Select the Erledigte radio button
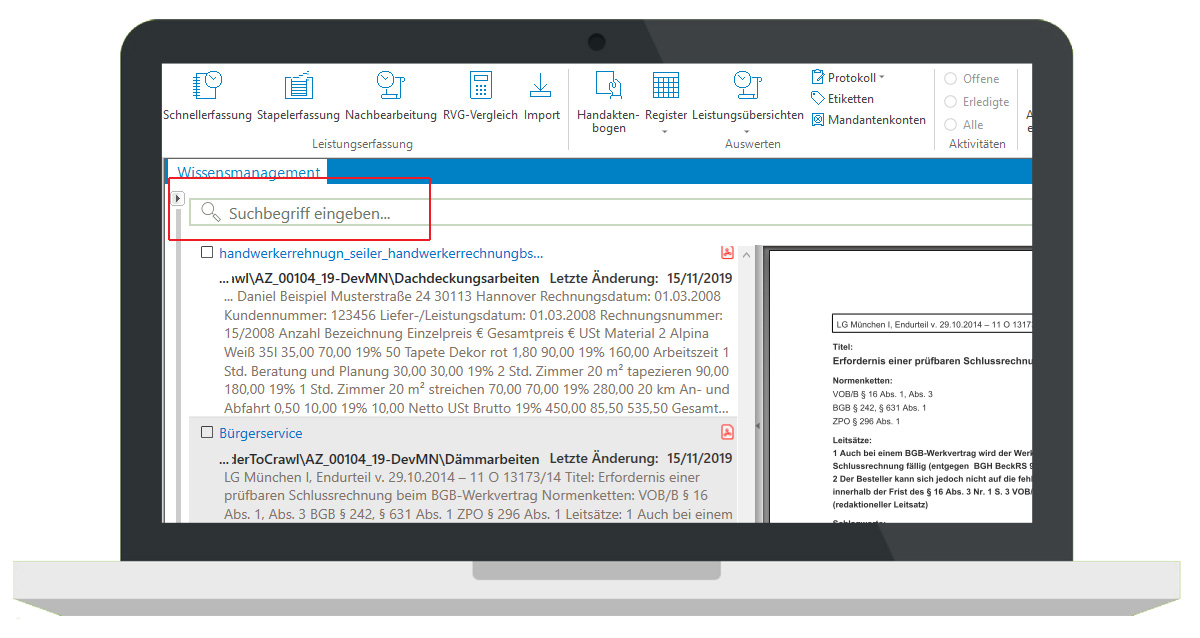 coord(951,102)
